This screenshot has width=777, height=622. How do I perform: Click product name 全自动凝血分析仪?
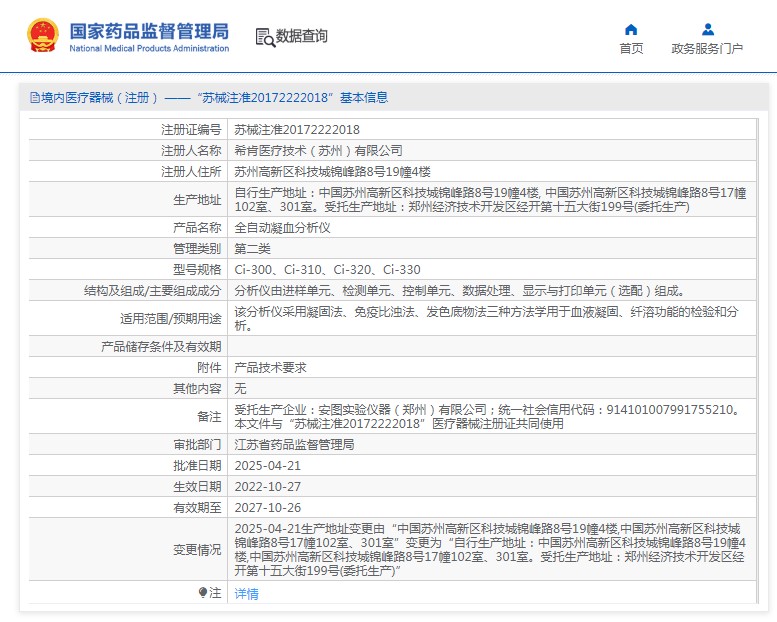281,227
